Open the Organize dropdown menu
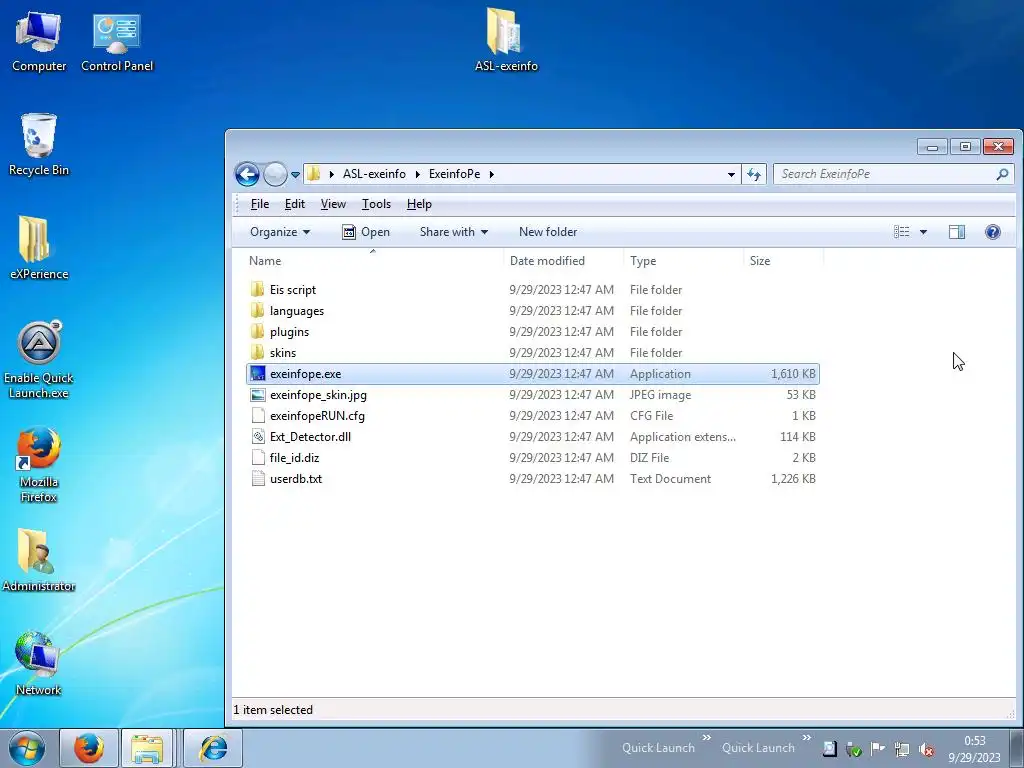 pyautogui.click(x=280, y=232)
